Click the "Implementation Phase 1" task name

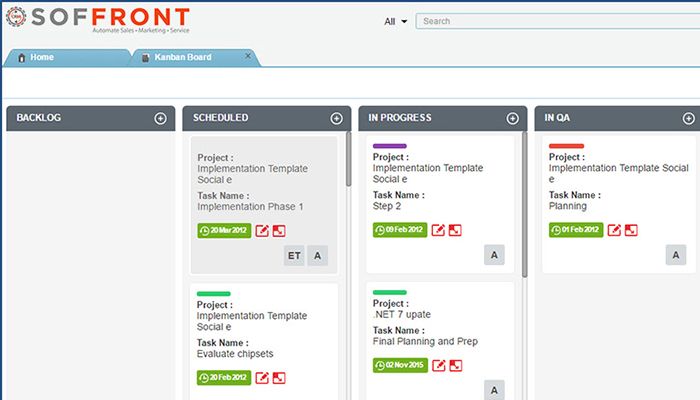(x=250, y=207)
